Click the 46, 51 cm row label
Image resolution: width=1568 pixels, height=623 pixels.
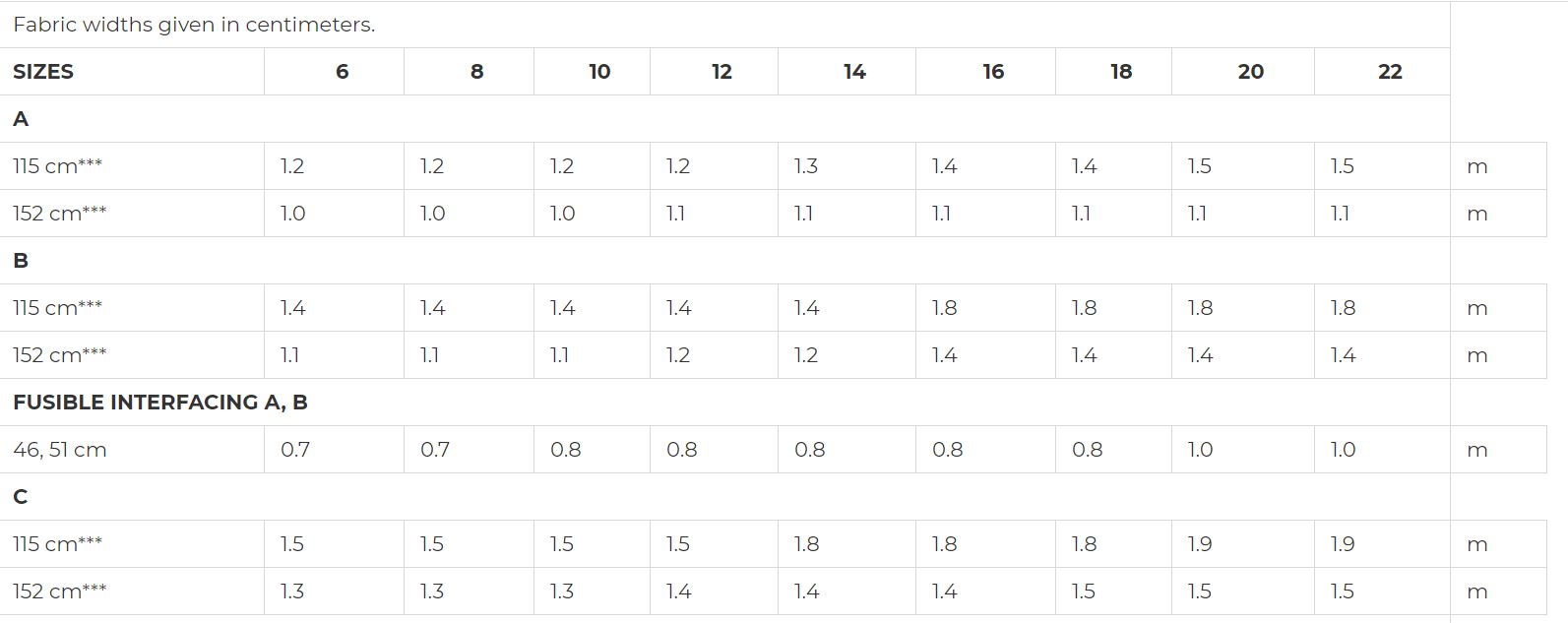click(x=132, y=450)
